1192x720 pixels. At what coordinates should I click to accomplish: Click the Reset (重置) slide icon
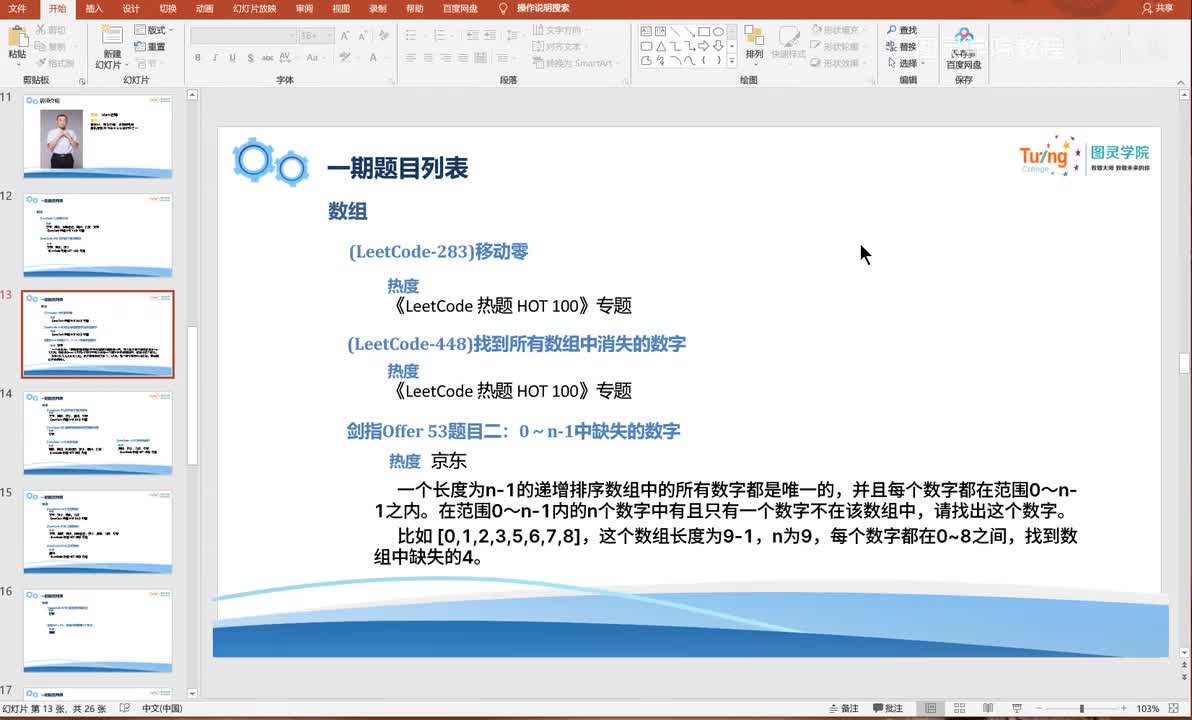click(140, 46)
